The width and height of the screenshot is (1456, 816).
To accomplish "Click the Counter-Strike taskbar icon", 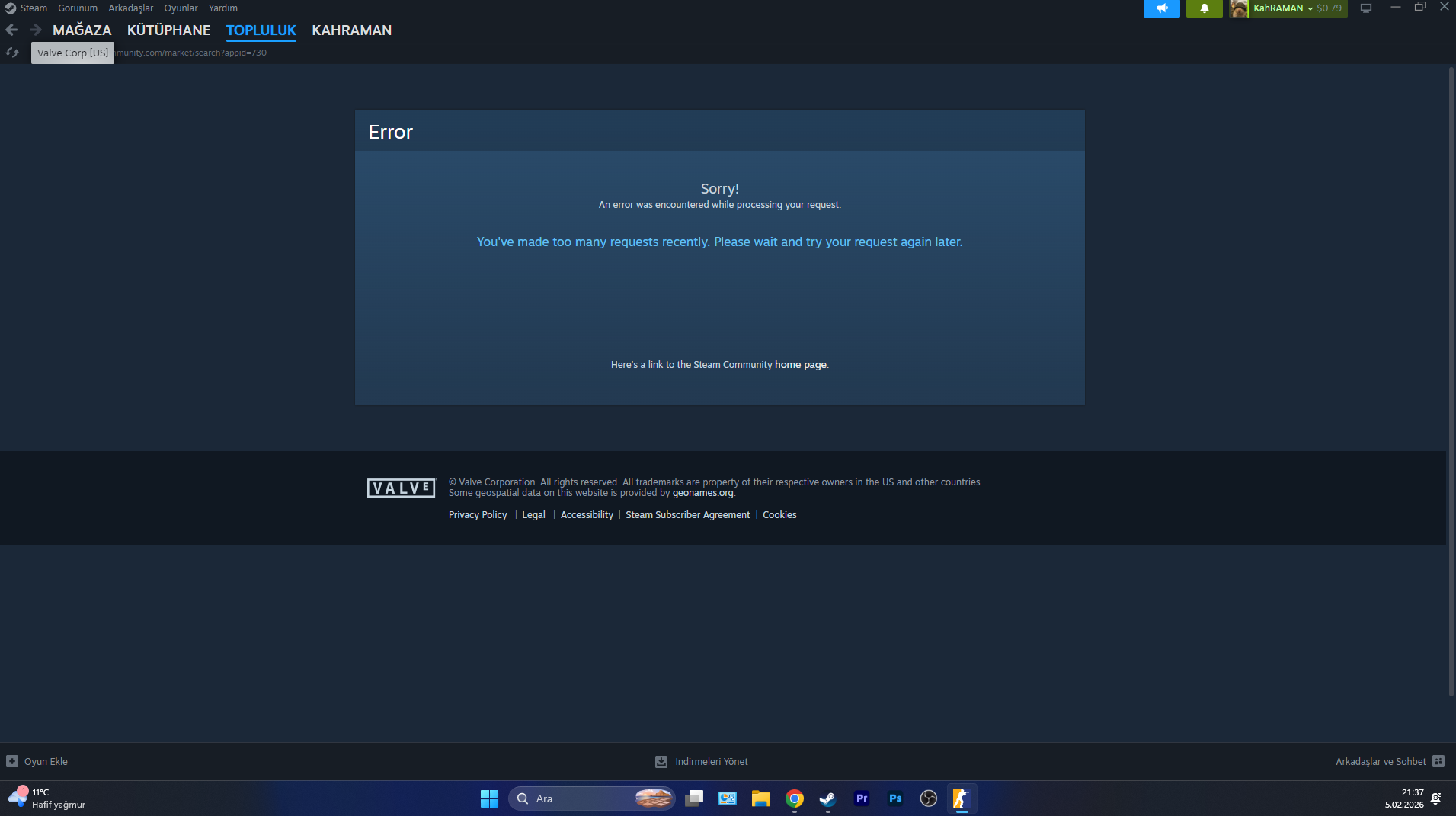I will (x=962, y=798).
